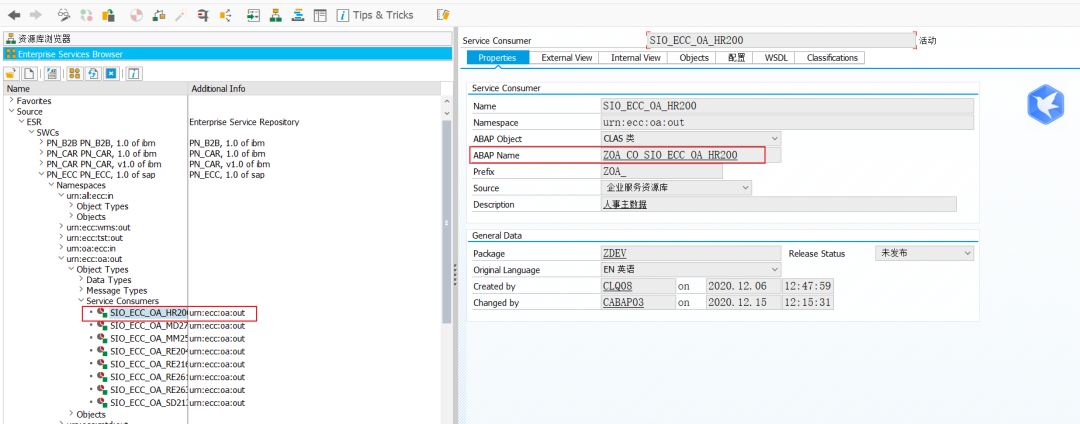Expand the Favorites tree node
Screen dimensions: 1080x424
(11, 100)
